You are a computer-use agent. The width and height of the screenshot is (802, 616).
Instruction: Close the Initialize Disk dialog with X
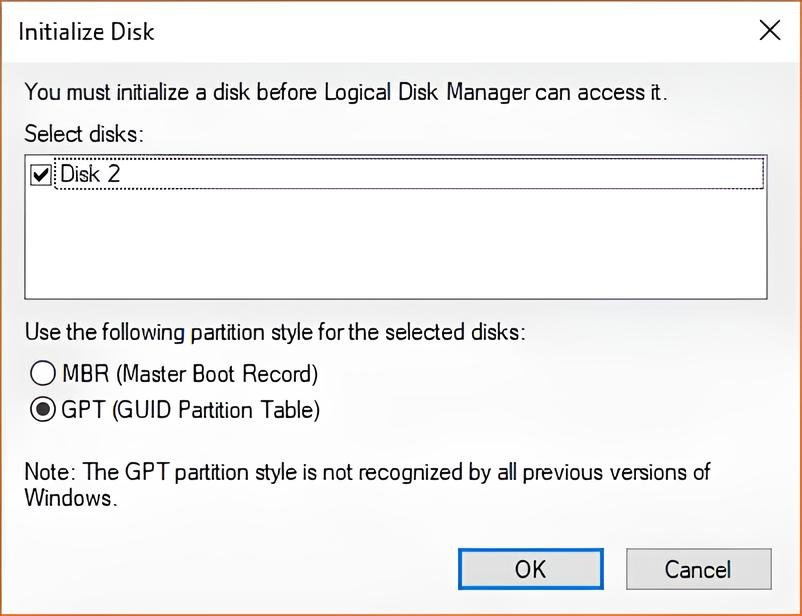(770, 31)
